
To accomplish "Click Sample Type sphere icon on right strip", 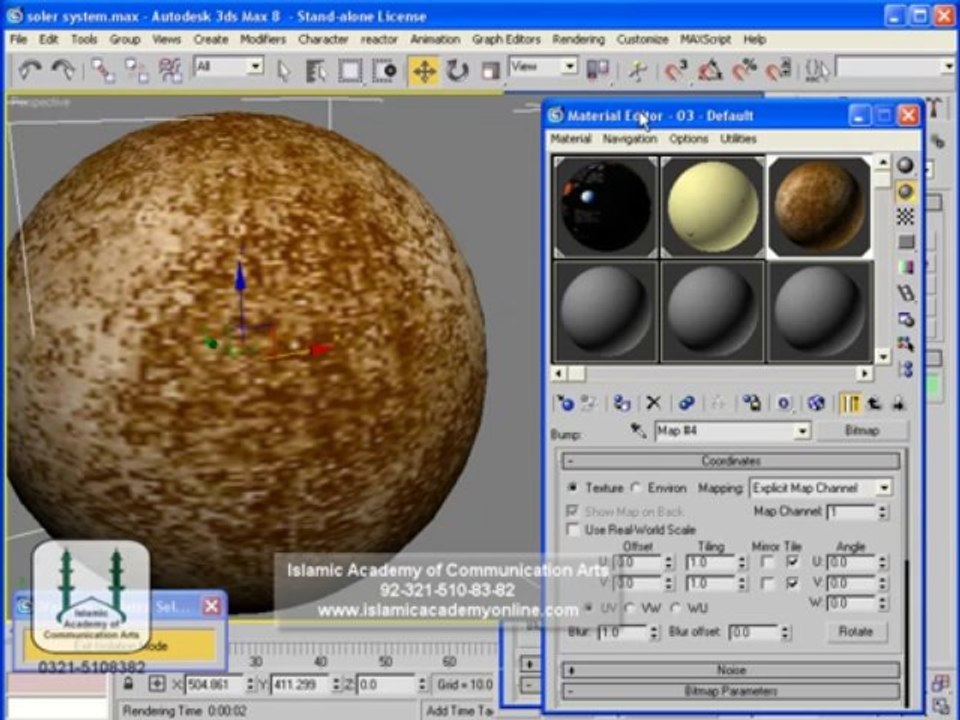I will coord(905,165).
